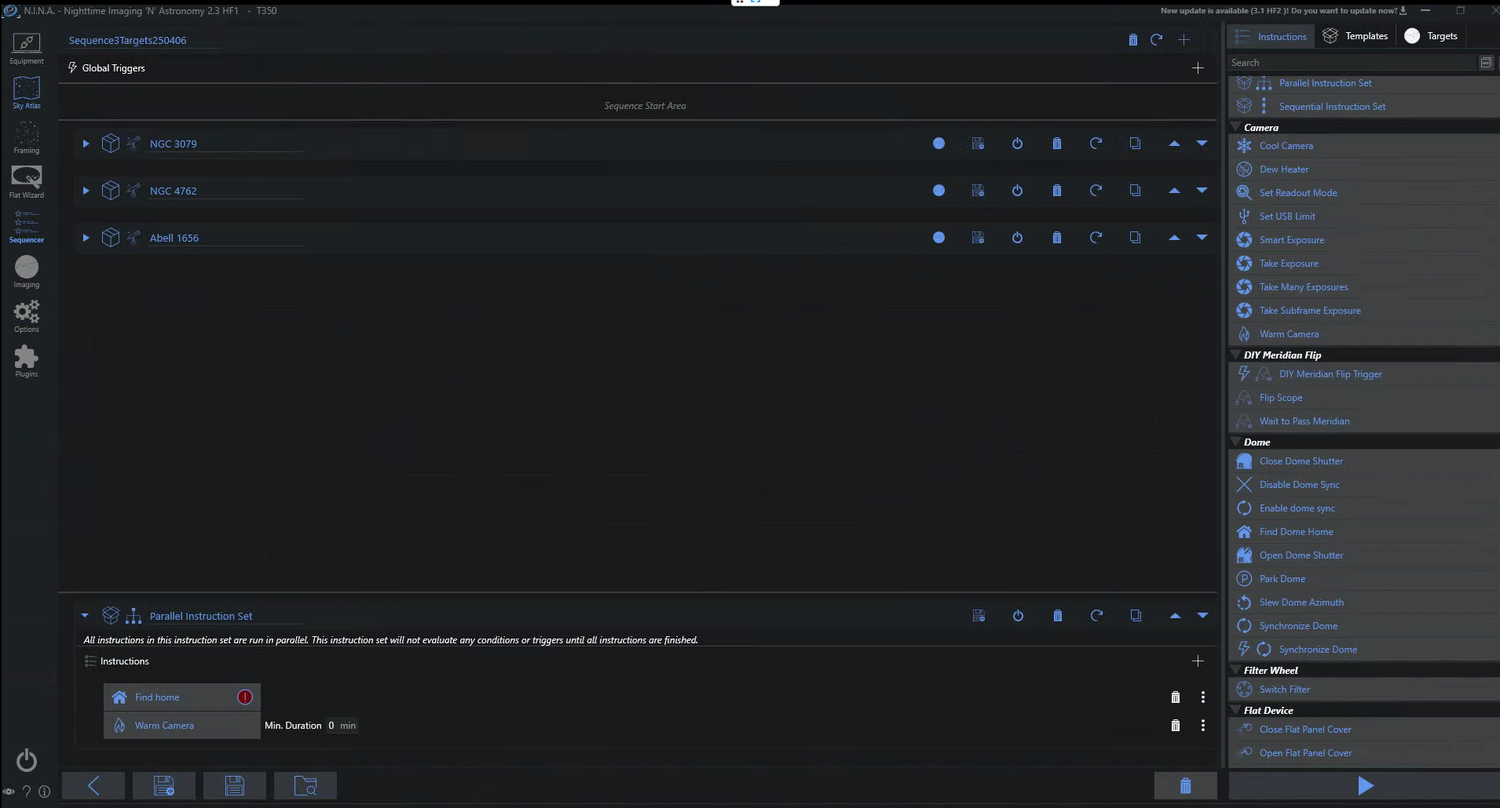The image size is (1500, 808).
Task: Delete the Warm Camera instruction in the set
Action: (1176, 725)
